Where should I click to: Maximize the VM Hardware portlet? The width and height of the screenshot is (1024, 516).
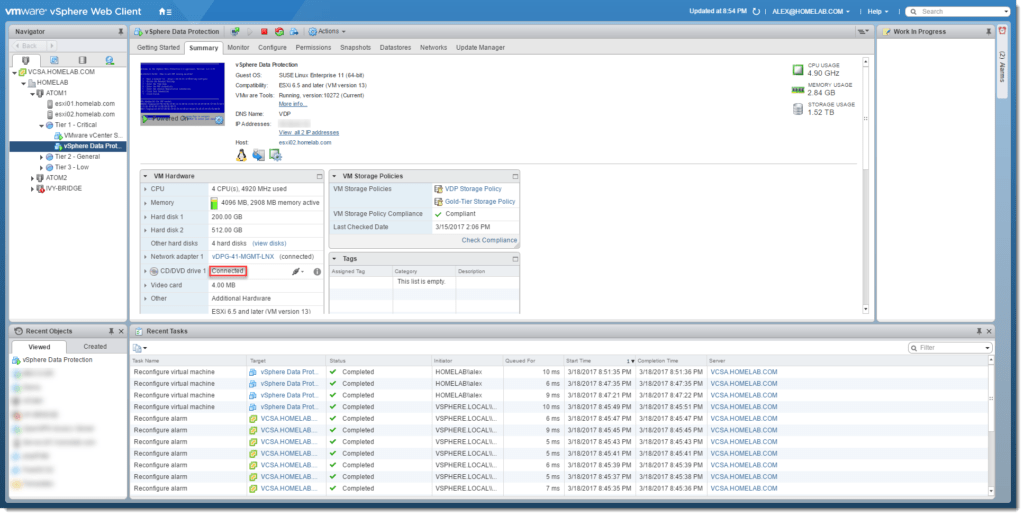(319, 176)
